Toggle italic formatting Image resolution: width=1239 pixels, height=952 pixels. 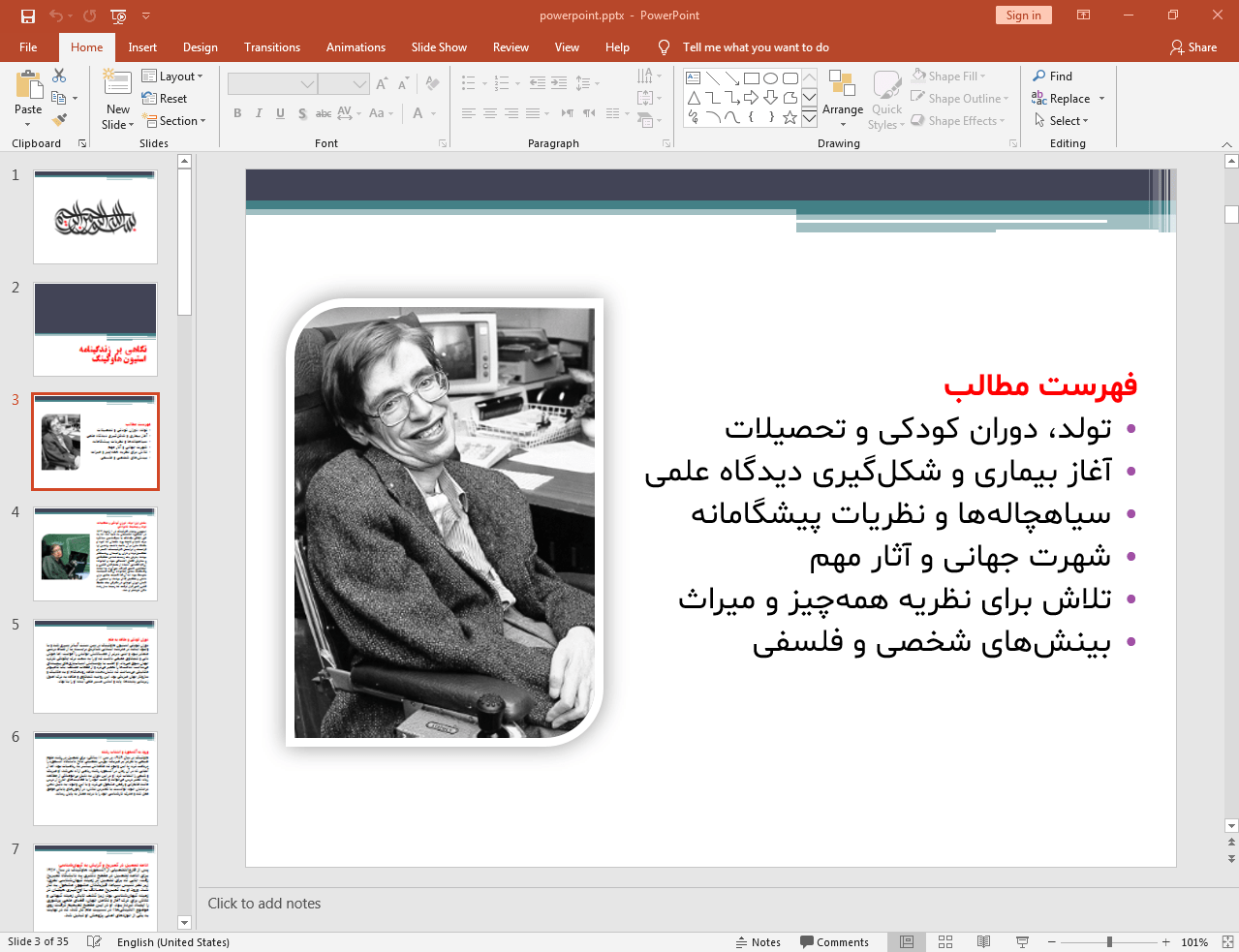tap(258, 113)
